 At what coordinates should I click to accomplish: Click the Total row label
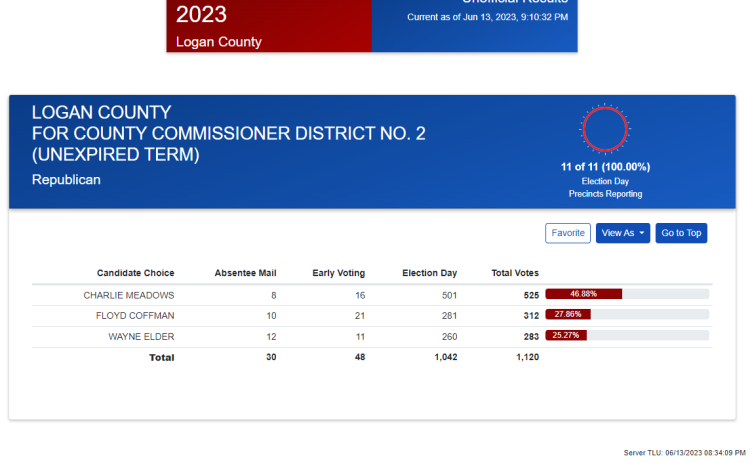pyautogui.click(x=162, y=357)
